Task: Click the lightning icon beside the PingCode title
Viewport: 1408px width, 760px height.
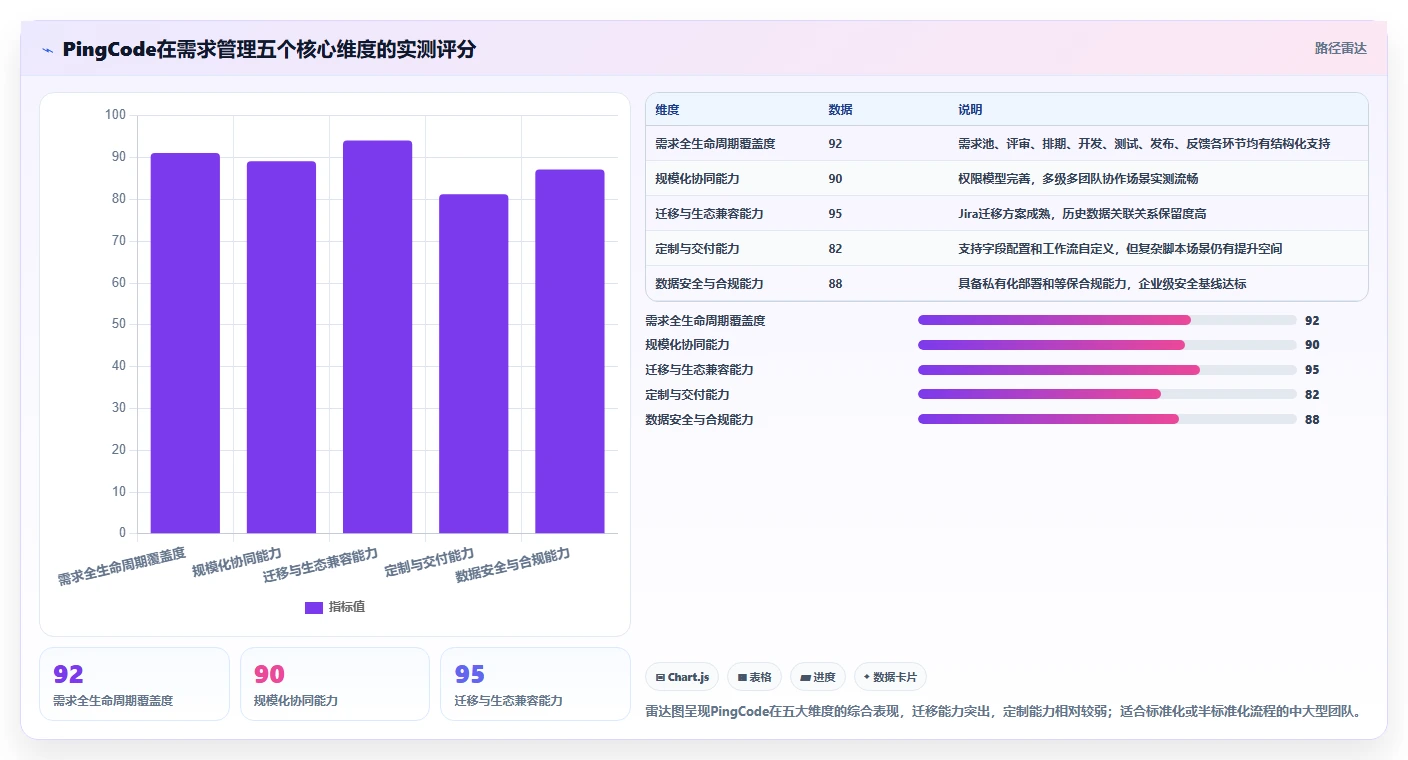Action: pos(48,50)
